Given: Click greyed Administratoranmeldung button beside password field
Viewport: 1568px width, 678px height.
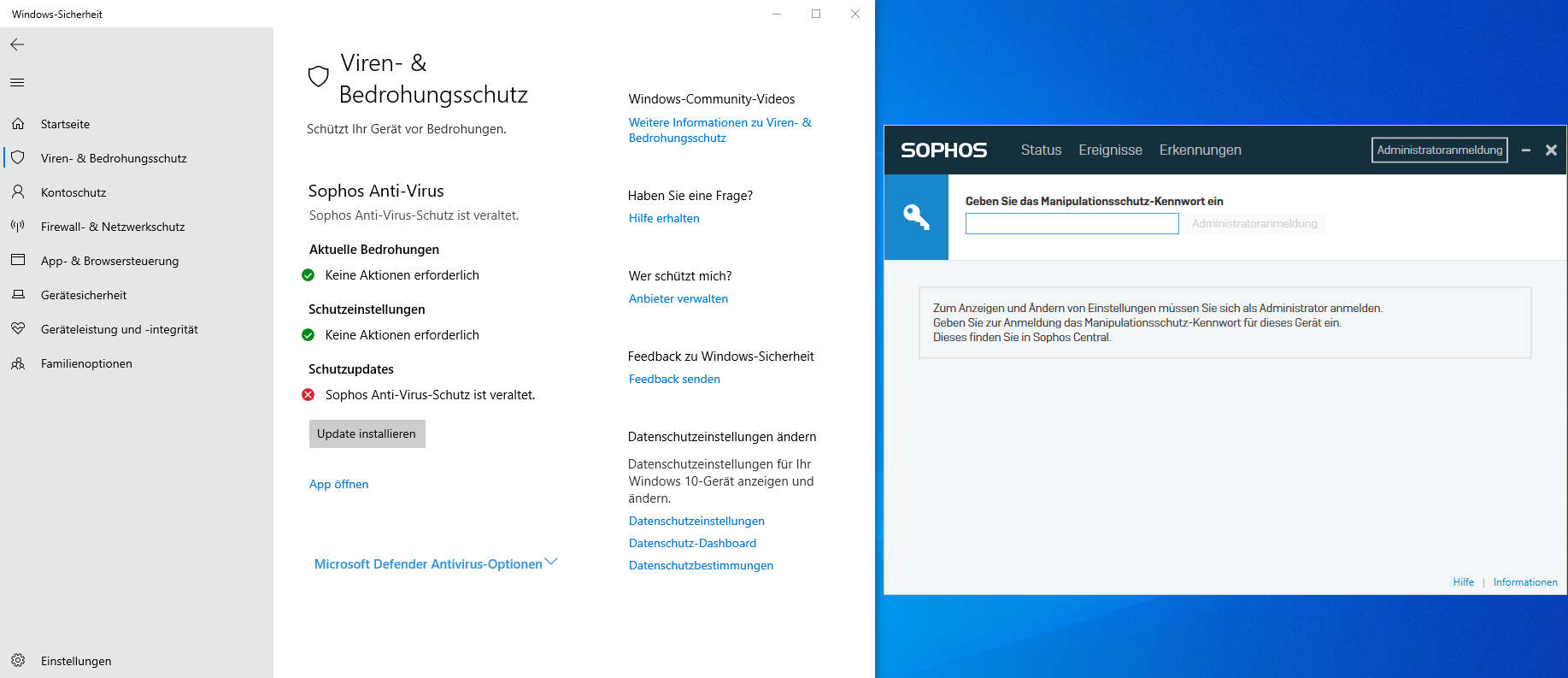Looking at the screenshot, I should (x=1254, y=224).
